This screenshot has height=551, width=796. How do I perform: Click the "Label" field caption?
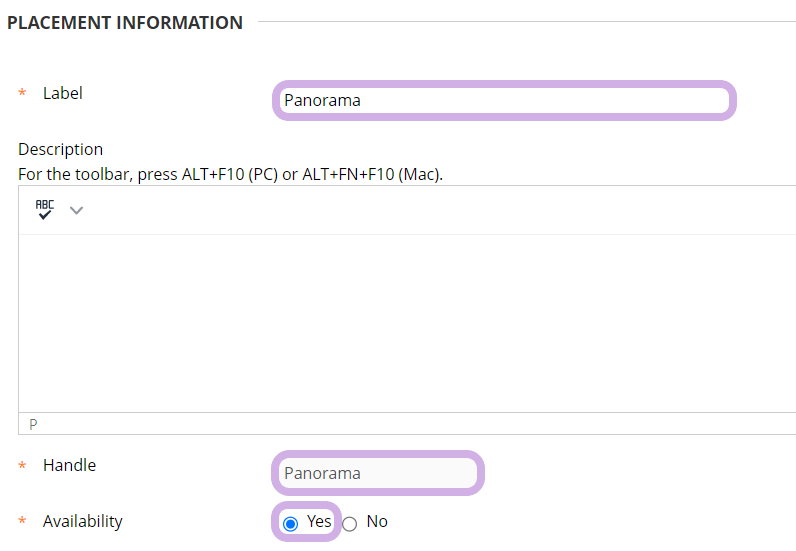click(63, 93)
